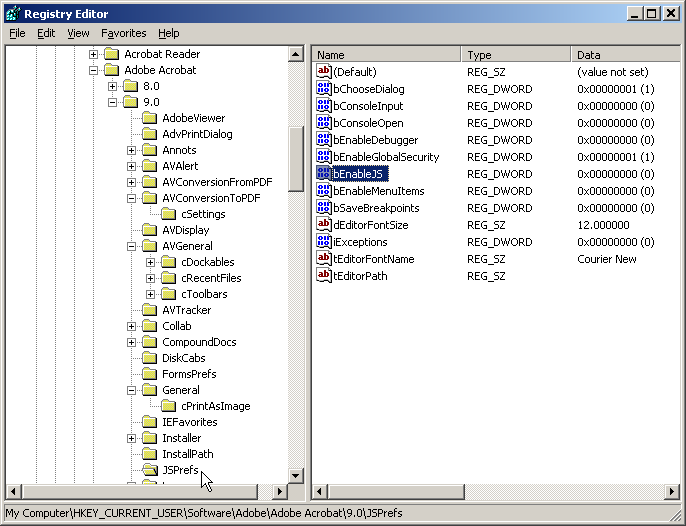
Task: Click the string icon beside tEditorFontName
Action: [x=324, y=259]
